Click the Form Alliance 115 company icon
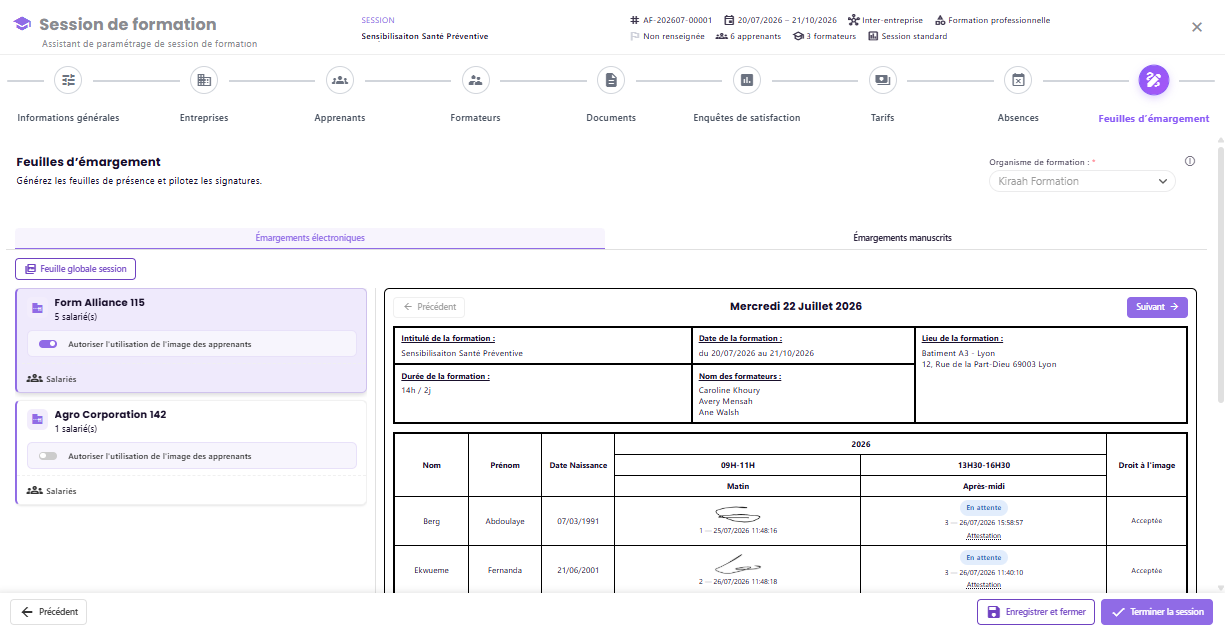Viewport: 1225px width, 630px height. [37, 307]
